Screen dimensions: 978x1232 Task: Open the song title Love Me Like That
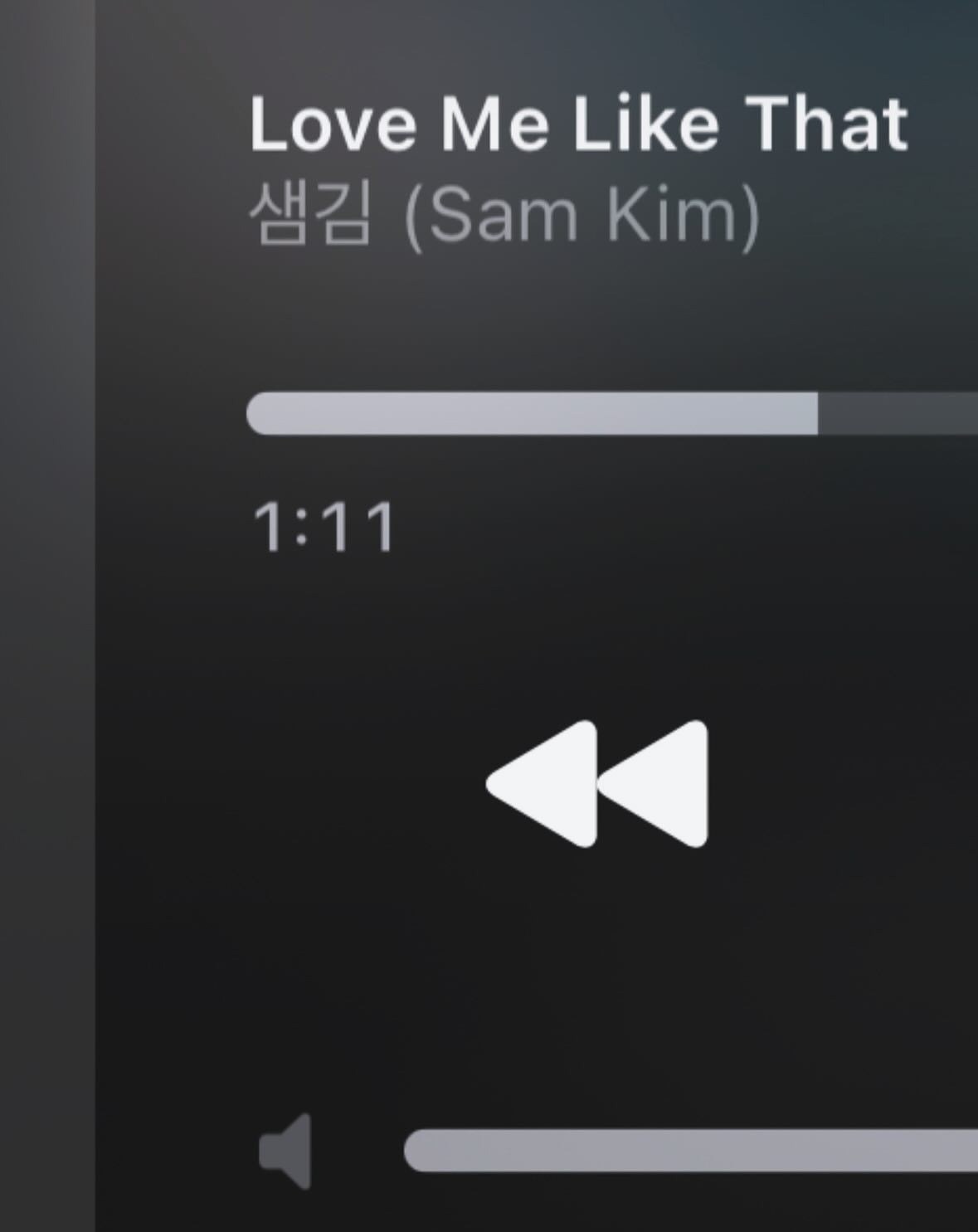coord(579,124)
